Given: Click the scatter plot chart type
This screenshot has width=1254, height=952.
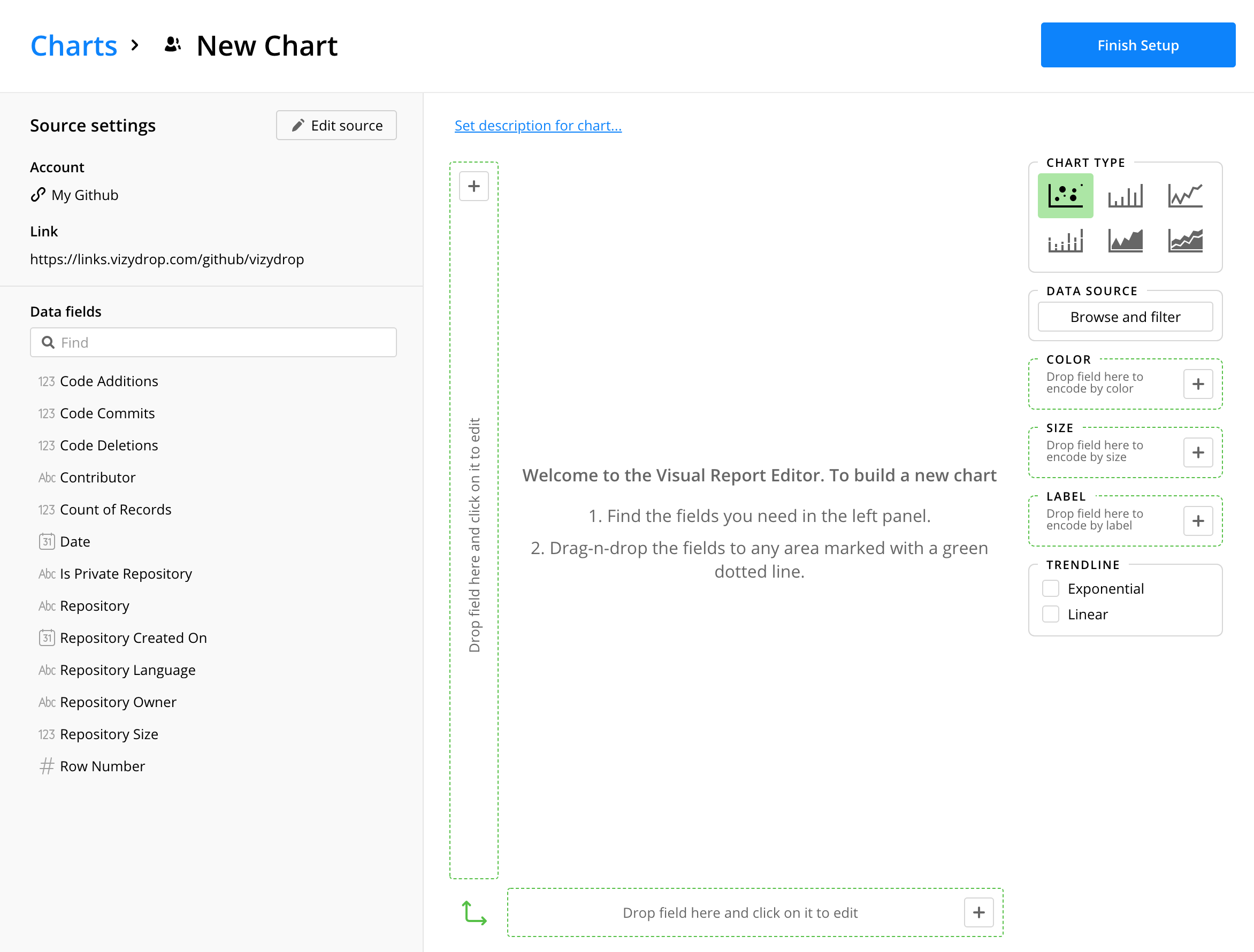Looking at the screenshot, I should [x=1065, y=196].
